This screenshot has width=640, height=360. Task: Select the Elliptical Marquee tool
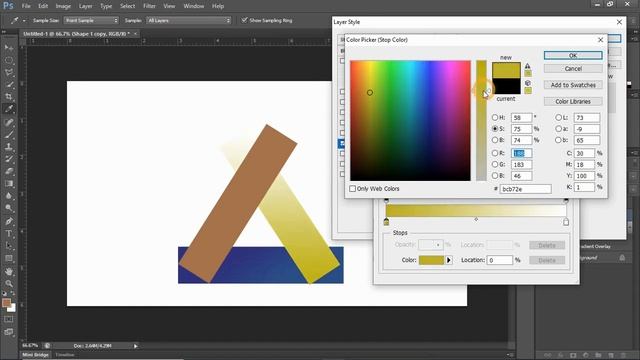coord(9,60)
